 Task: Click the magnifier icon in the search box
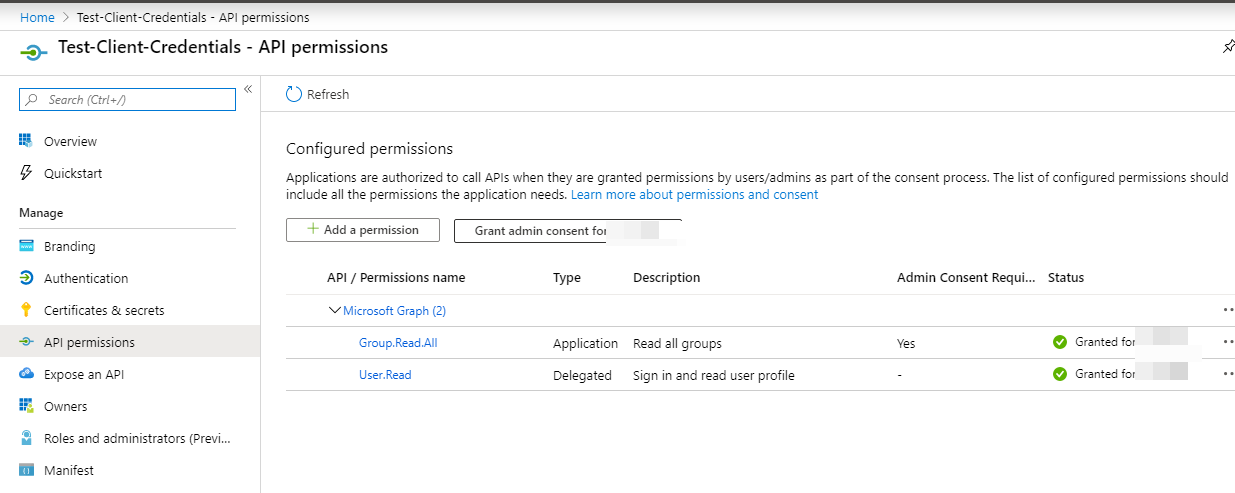point(33,99)
